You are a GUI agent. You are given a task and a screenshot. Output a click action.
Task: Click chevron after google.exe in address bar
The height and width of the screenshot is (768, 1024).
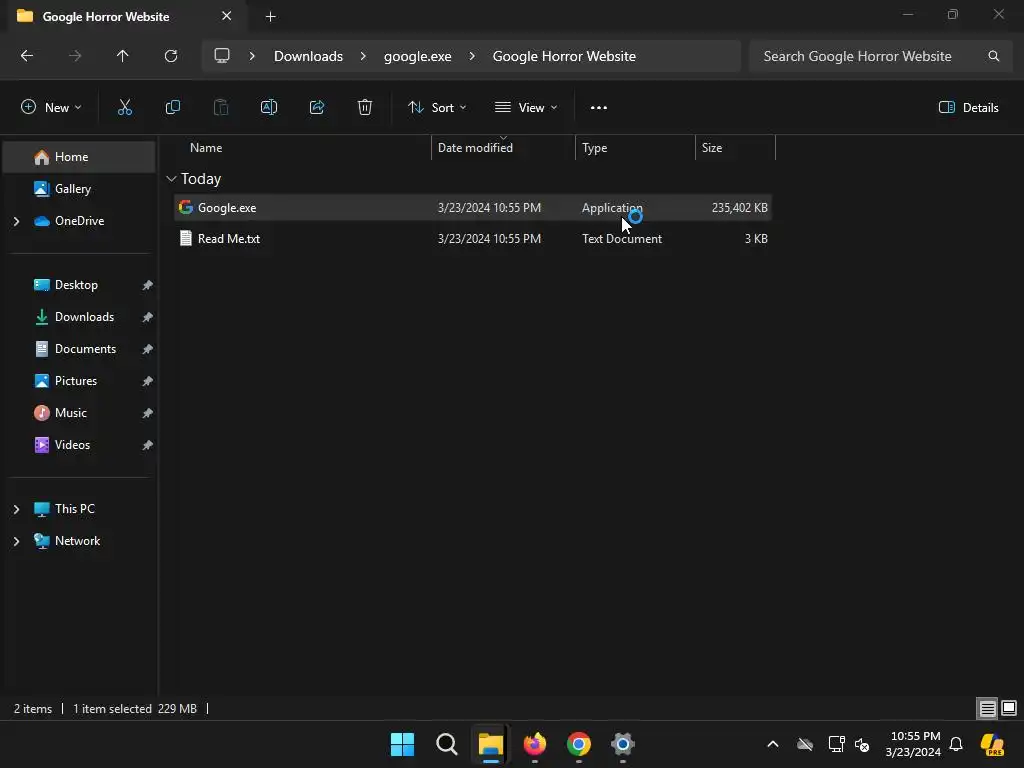coord(472,56)
